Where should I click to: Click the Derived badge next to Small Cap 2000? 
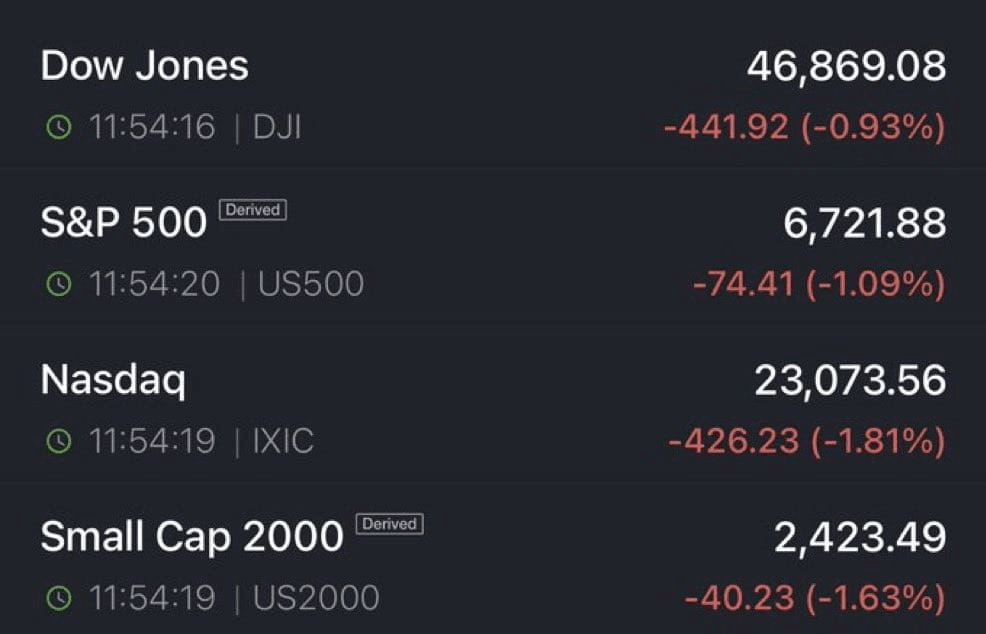tap(390, 523)
